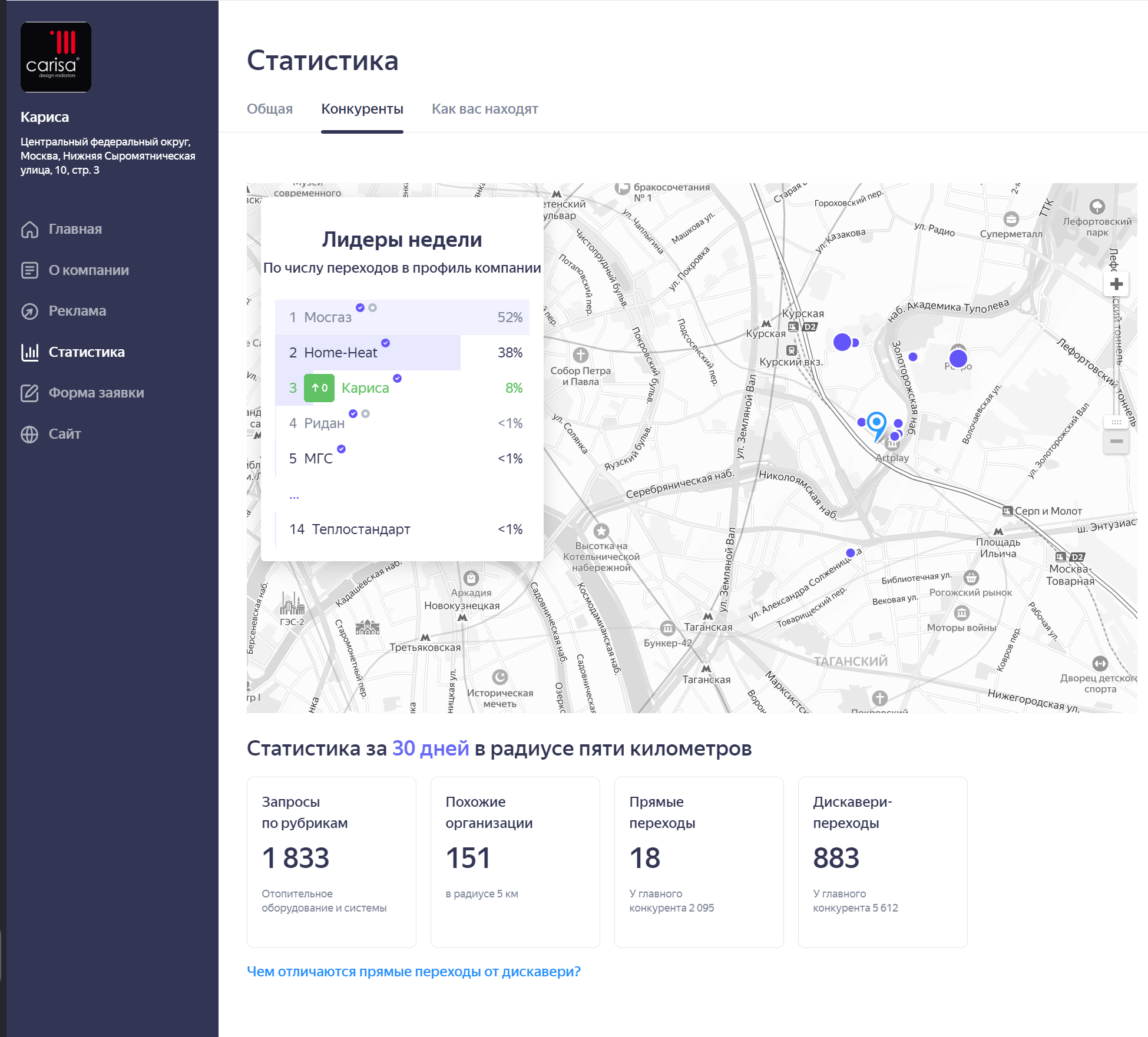Open the Прямые переходы stats card
Screen dimensions: 1148x1037
point(699,862)
